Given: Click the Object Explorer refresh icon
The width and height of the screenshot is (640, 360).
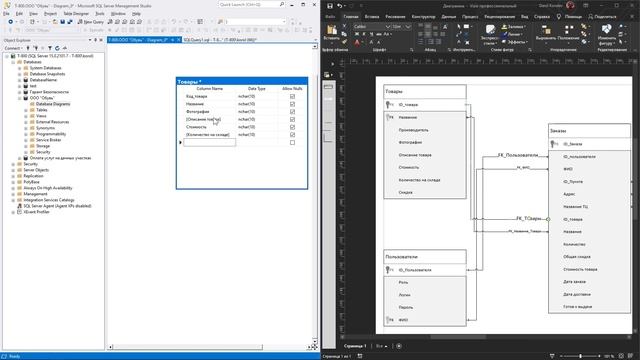Looking at the screenshot, I should point(57,48).
